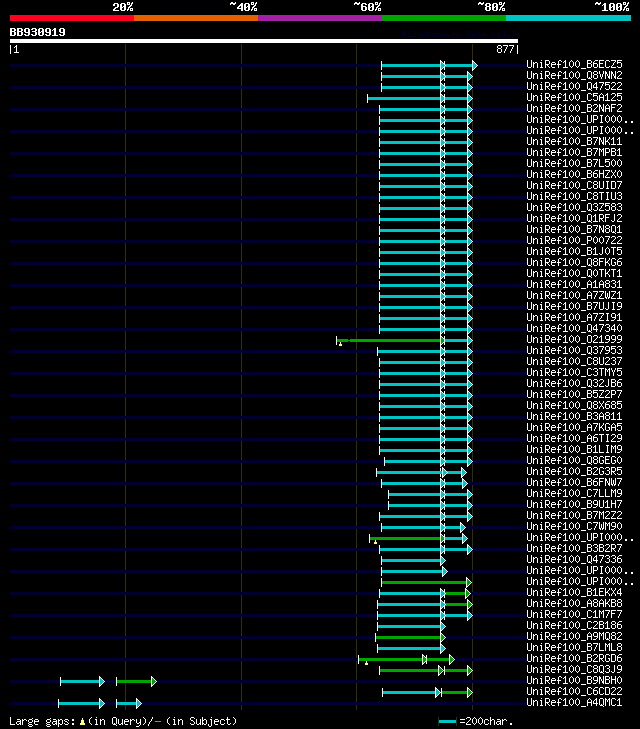Select the UniRef100_Q0TKT1 label

(574, 273)
